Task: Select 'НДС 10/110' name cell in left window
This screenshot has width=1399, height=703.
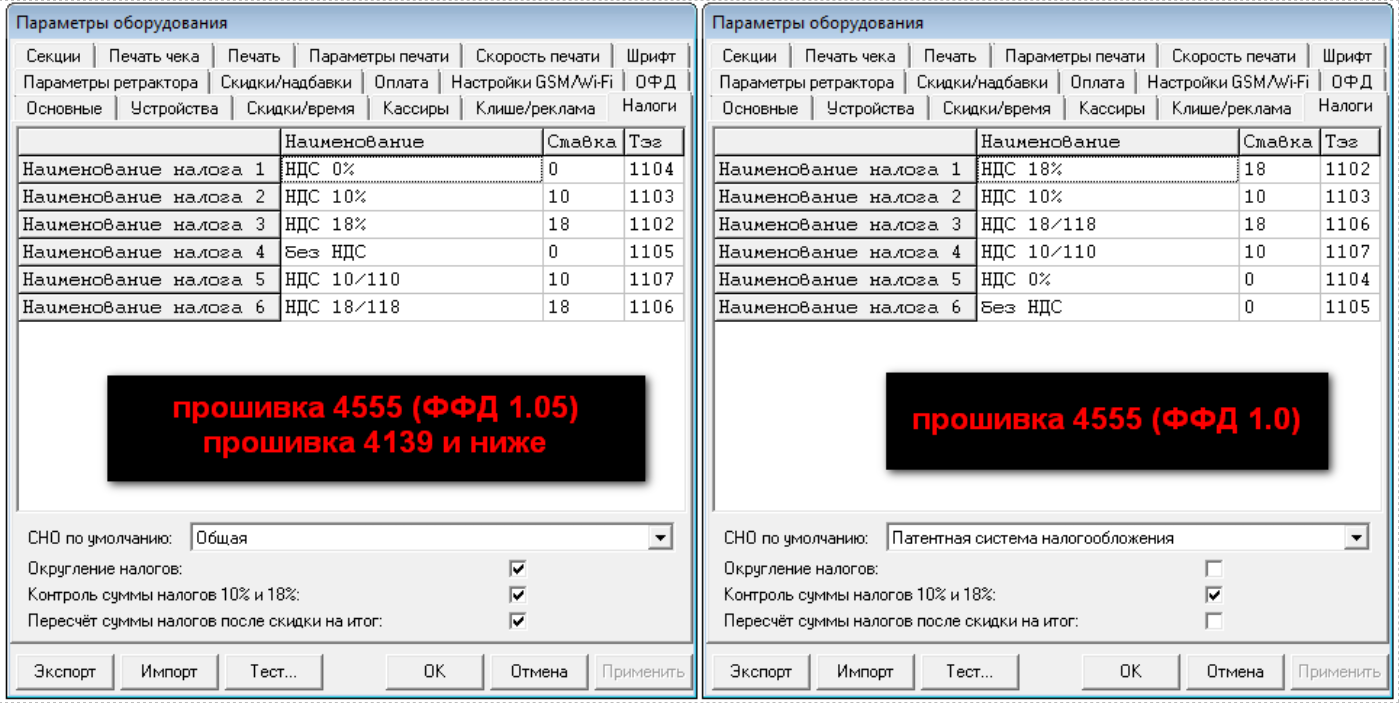Action: pyautogui.click(x=412, y=280)
